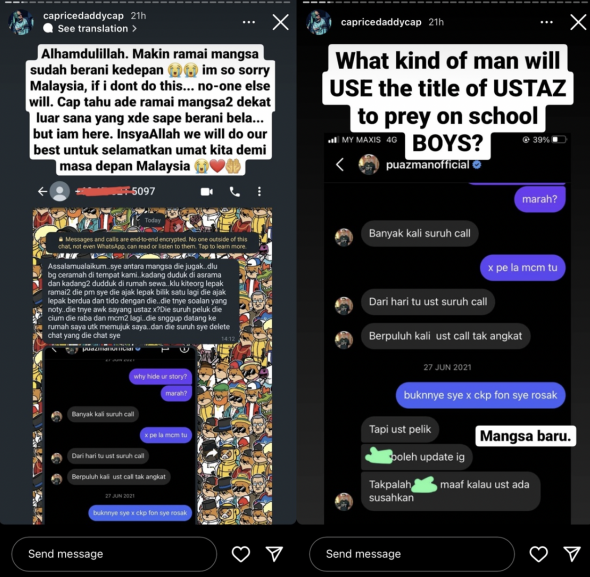Tap the WhatsApp voice call icon
Screen dimensions: 590x577
pyautogui.click(x=235, y=192)
